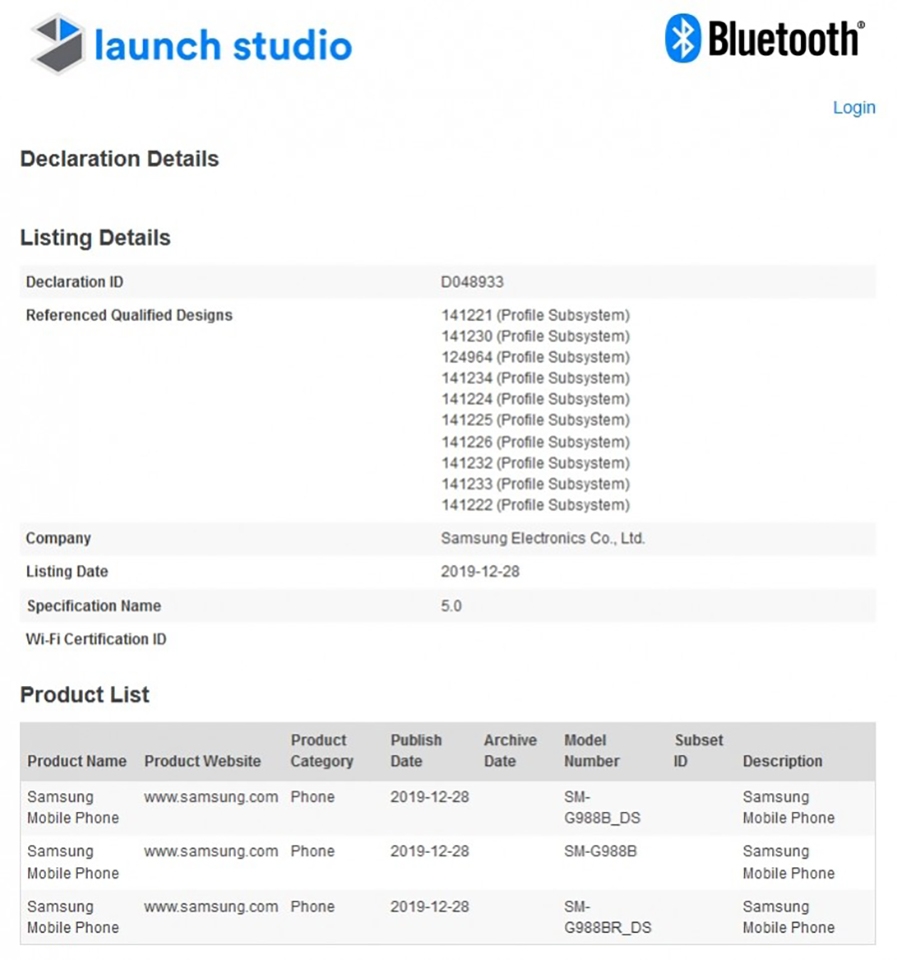Open referenced design 124964 Profile Subsystem

click(x=535, y=357)
